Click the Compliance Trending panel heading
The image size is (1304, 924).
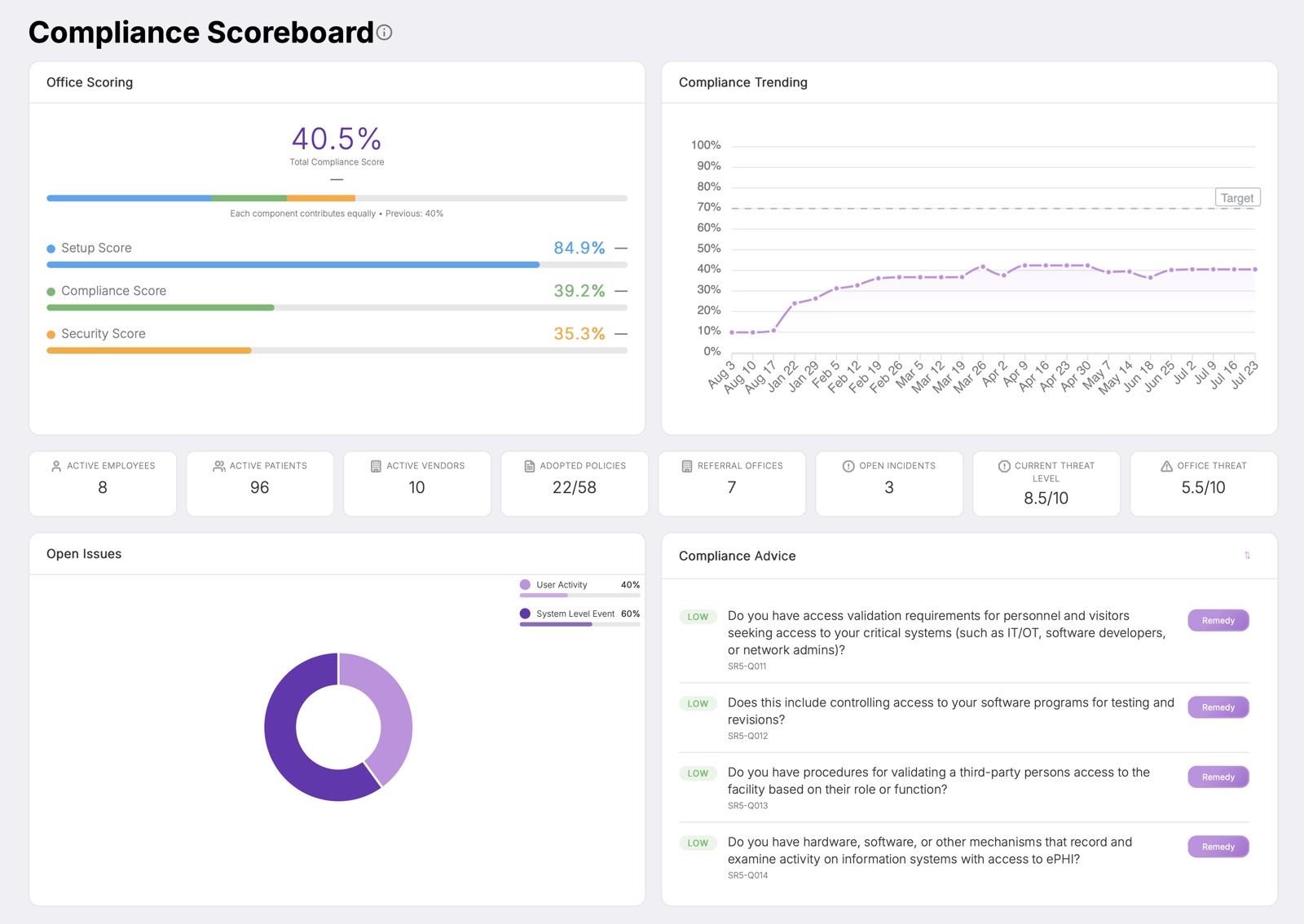(743, 82)
